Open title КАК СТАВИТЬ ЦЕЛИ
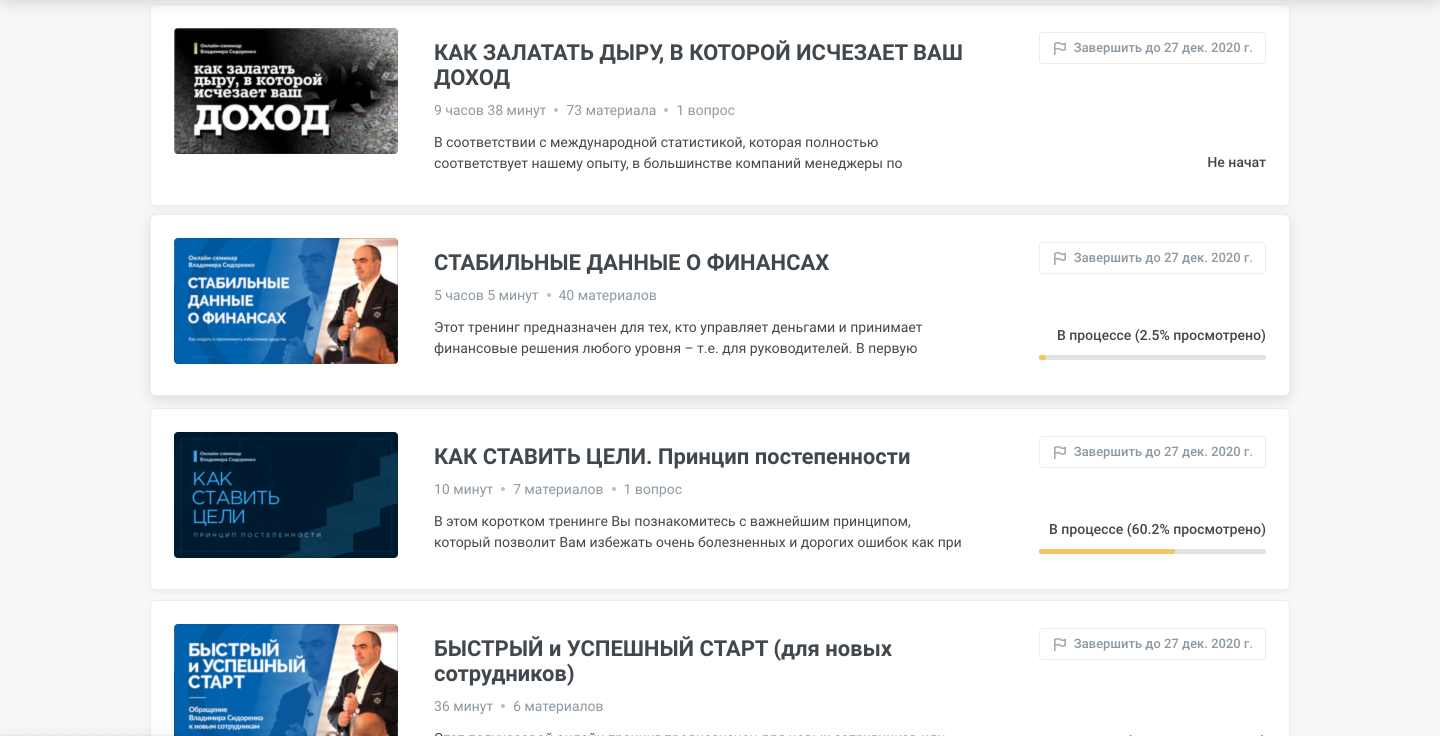 [672, 457]
